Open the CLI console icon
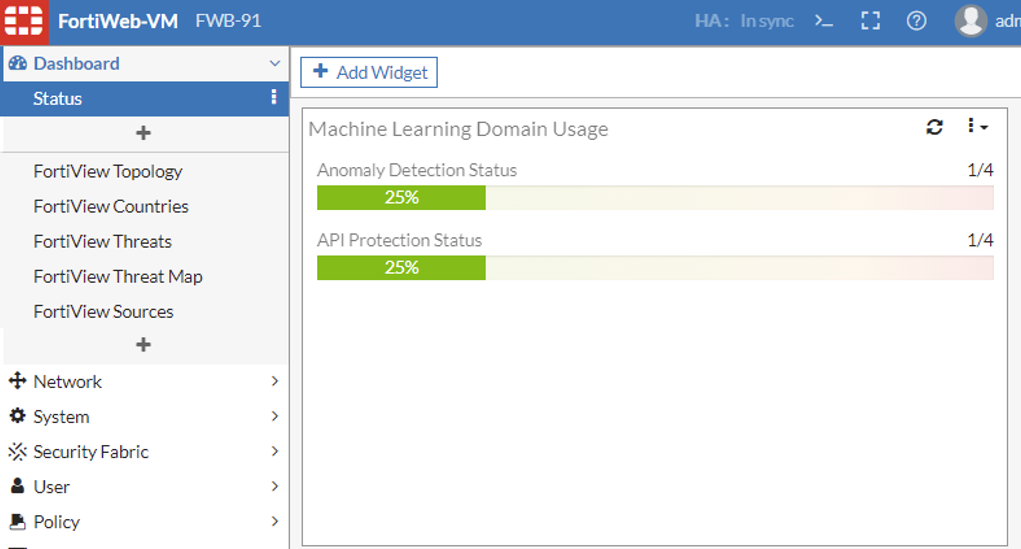Image resolution: width=1021 pixels, height=549 pixels. [823, 21]
